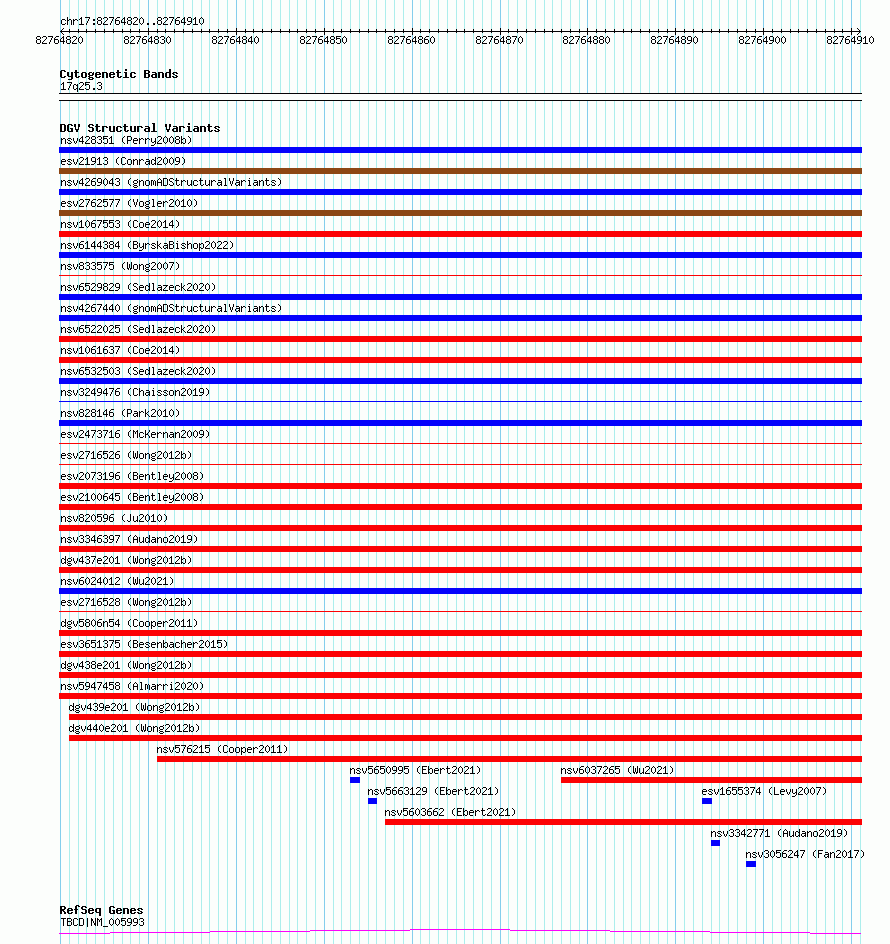Select esv2473716 (McKernan2009) label

[x=135, y=434]
